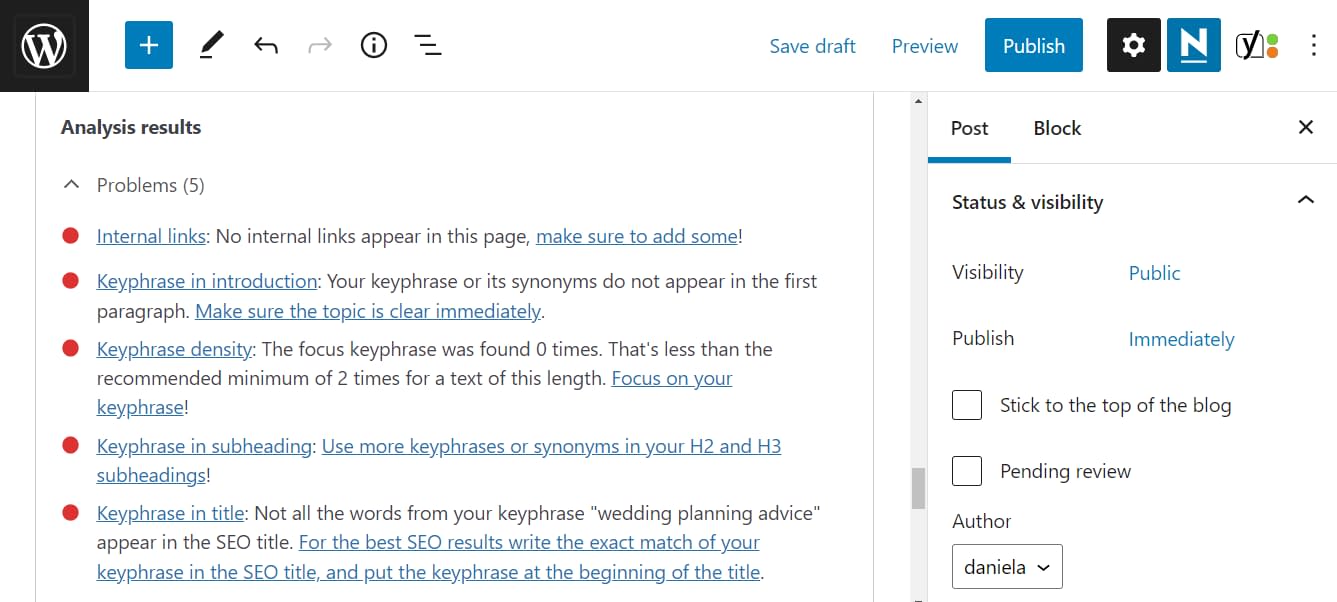The image size is (1337, 602).
Task: Mark the post as Pending review
Action: (x=966, y=470)
